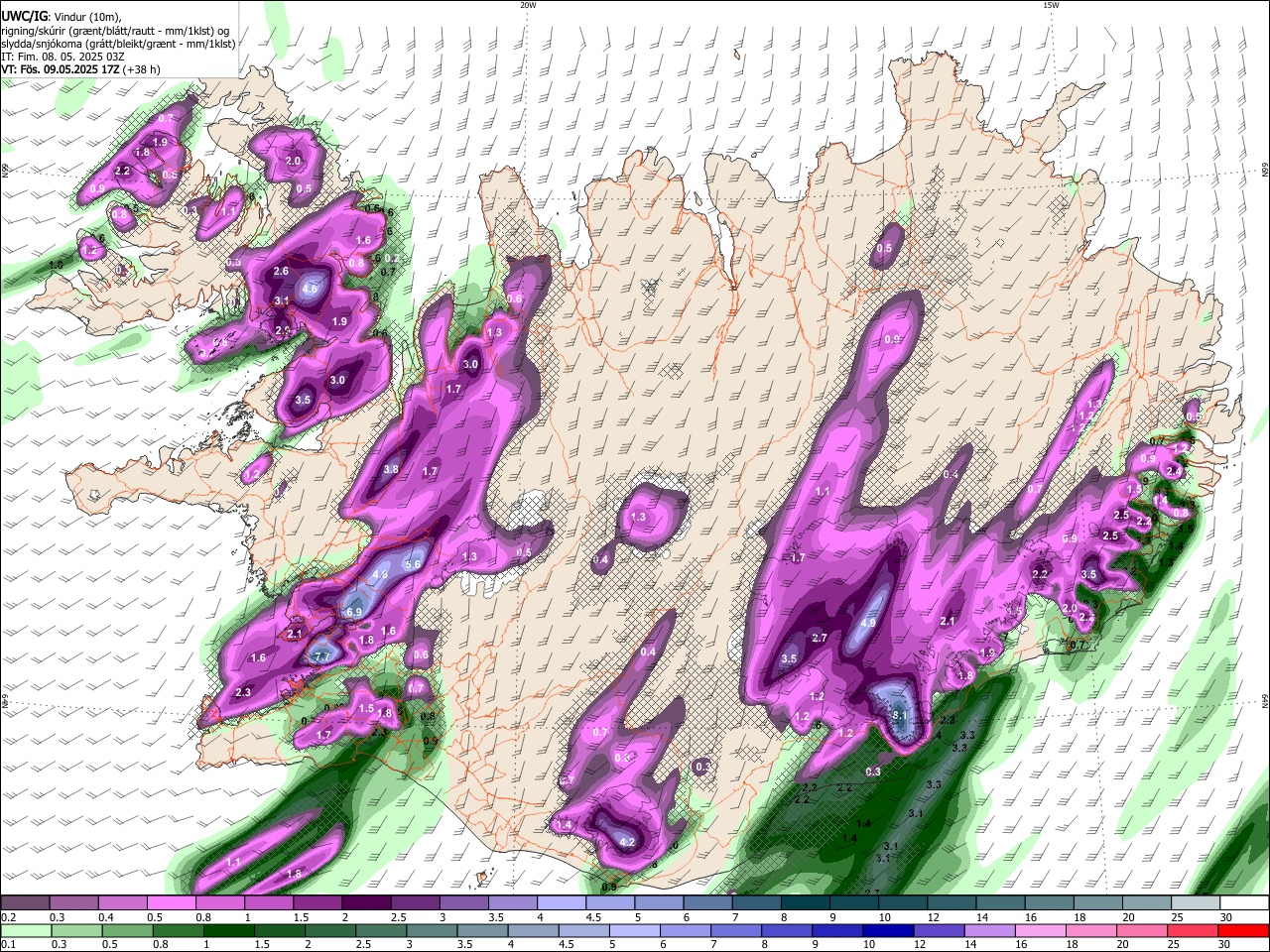This screenshot has height=952, width=1270.
Task: Click the 4.2 value on the south coast
Action: [626, 842]
